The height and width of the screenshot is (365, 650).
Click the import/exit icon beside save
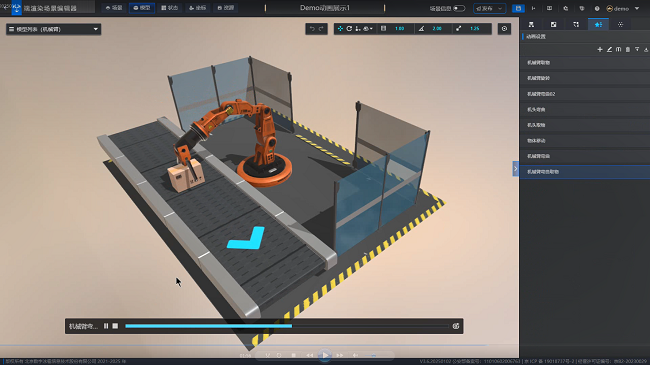pos(534,8)
